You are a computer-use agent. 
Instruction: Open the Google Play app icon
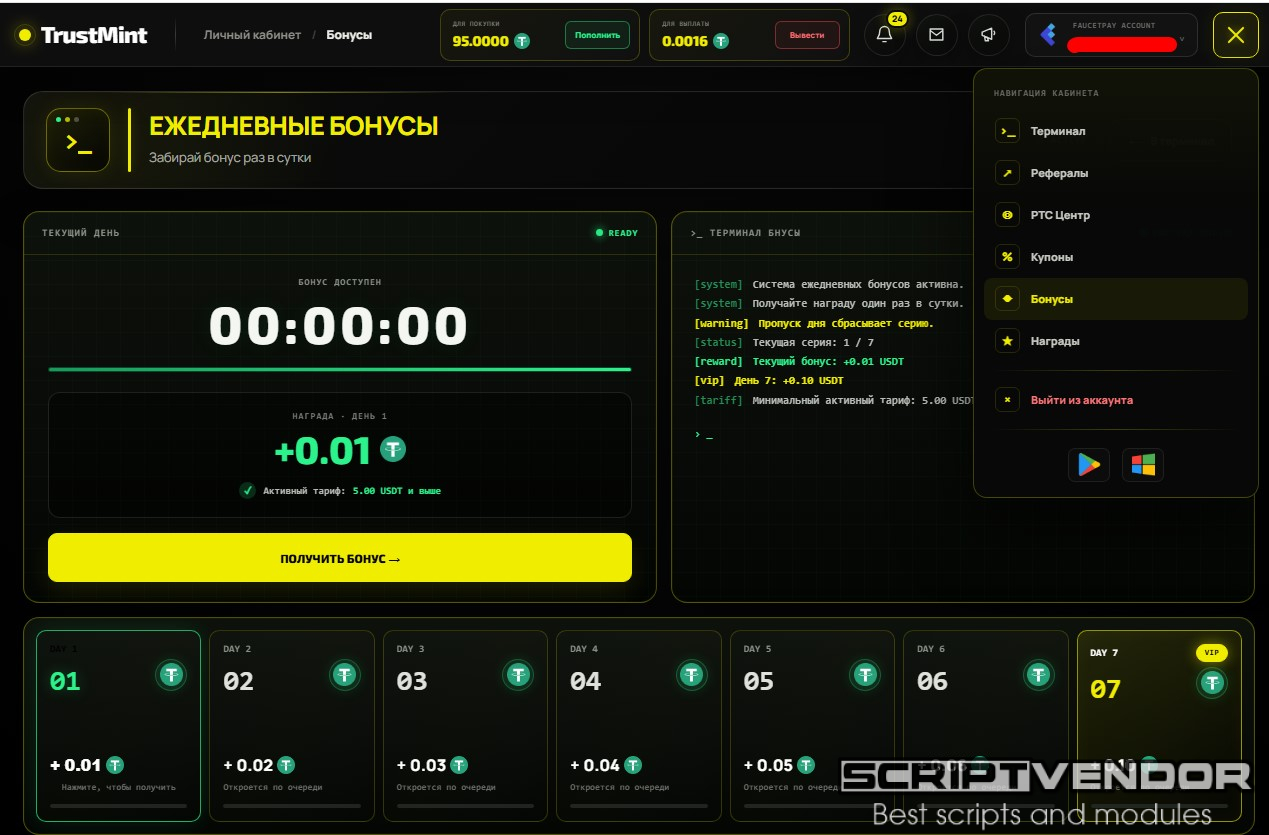1089,465
